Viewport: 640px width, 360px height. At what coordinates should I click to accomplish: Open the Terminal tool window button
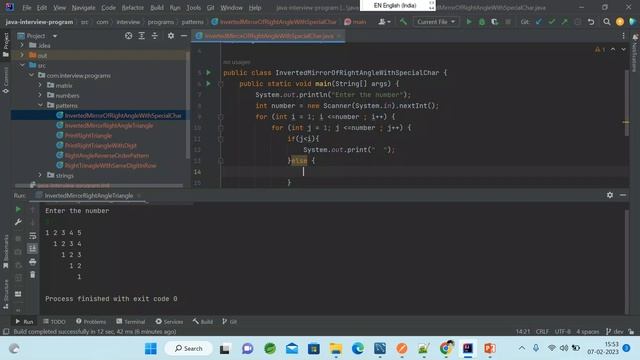131,322
